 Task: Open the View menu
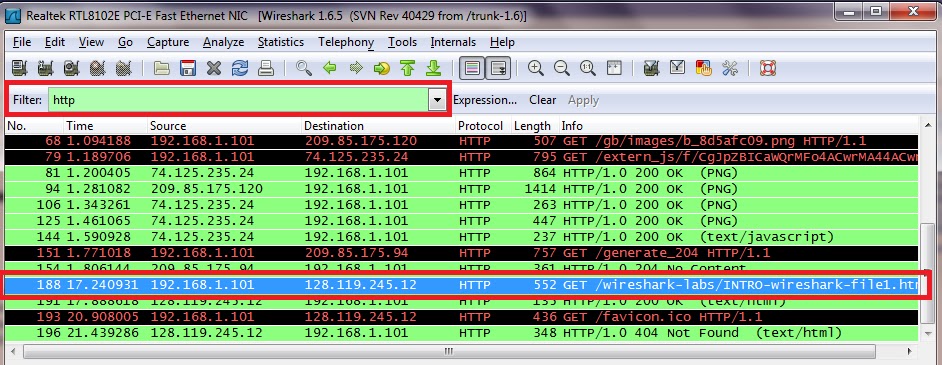click(x=91, y=42)
